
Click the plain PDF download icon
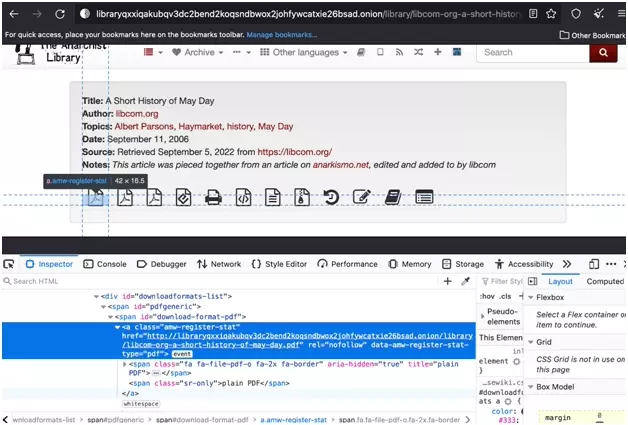[x=95, y=197]
